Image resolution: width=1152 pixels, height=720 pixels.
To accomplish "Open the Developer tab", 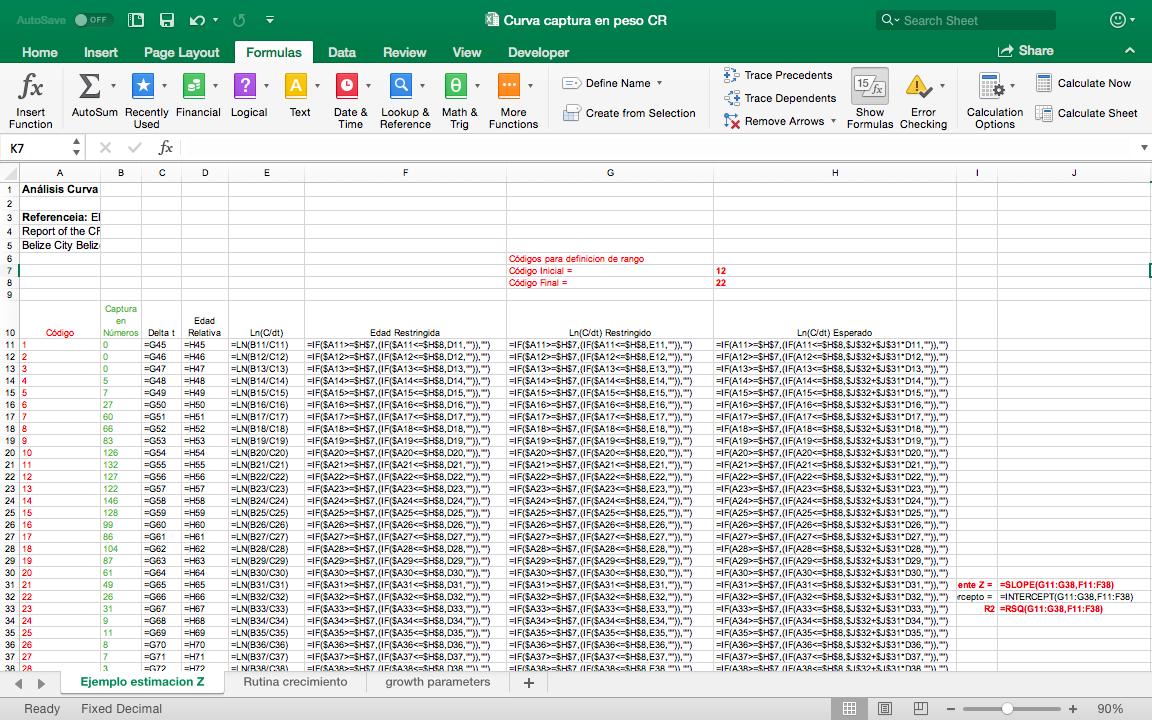I will click(x=539, y=52).
